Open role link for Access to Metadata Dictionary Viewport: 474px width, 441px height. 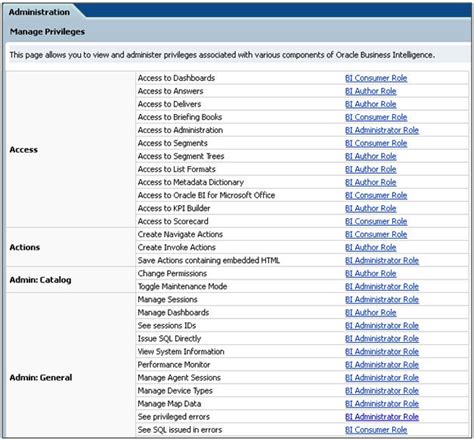point(371,182)
